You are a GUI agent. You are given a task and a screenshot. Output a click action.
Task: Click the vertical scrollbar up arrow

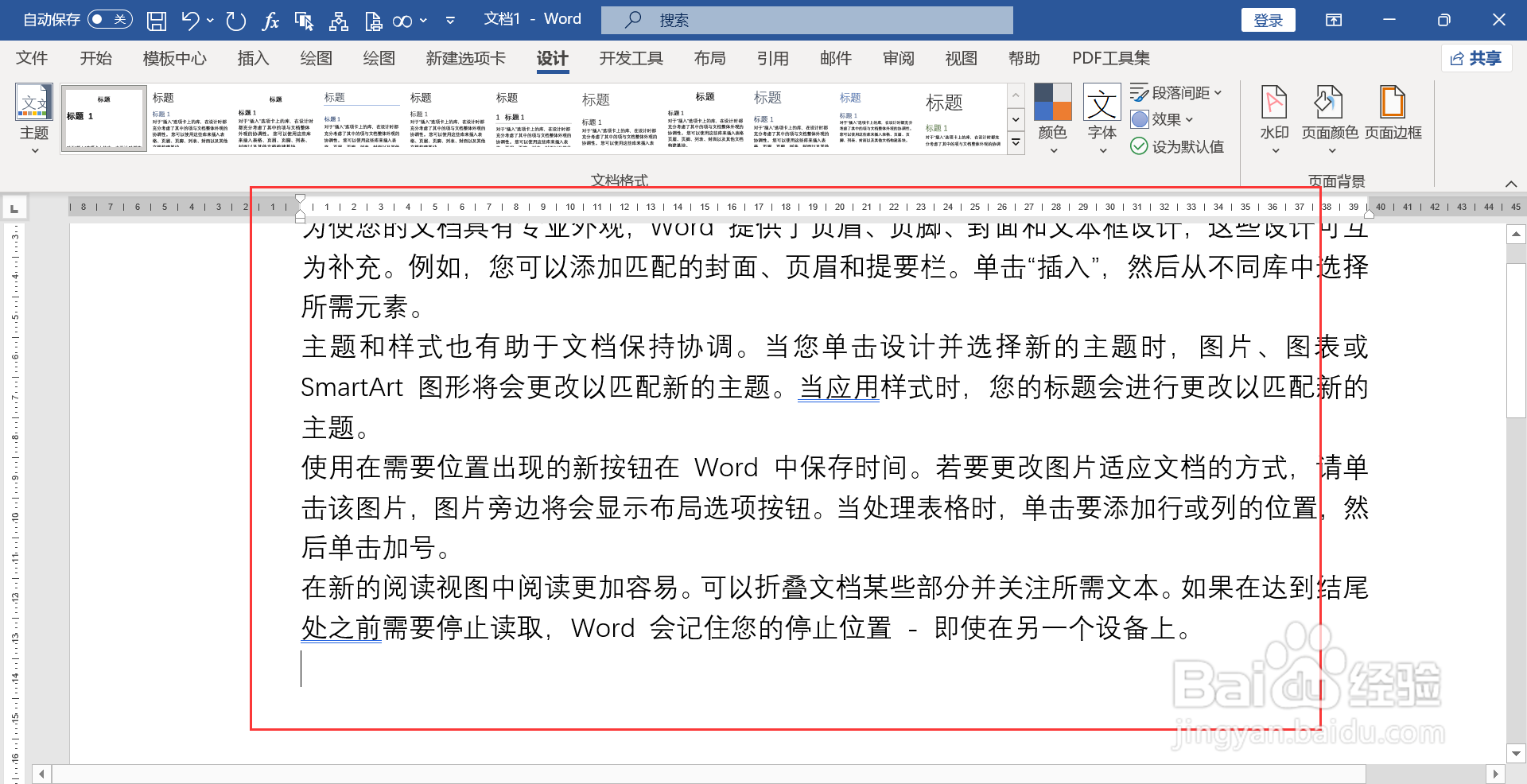[x=1516, y=235]
